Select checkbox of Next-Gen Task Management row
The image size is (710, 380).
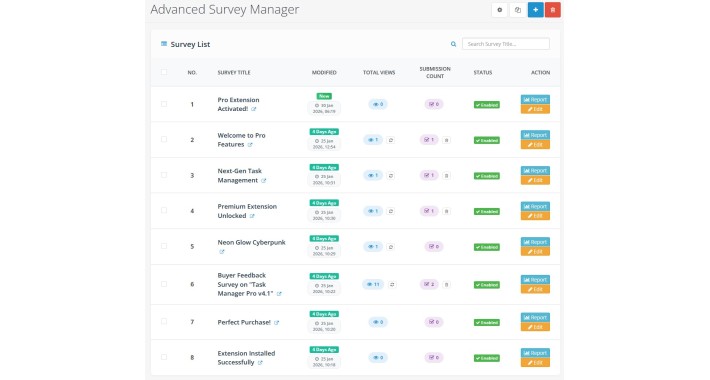tap(164, 175)
